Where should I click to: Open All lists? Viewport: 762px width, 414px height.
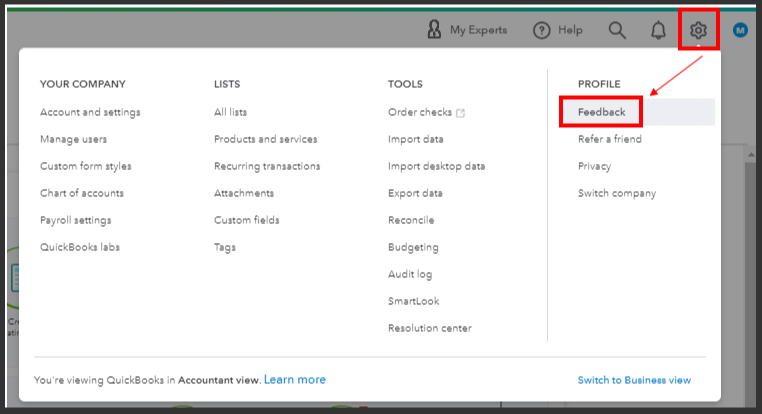coord(230,112)
